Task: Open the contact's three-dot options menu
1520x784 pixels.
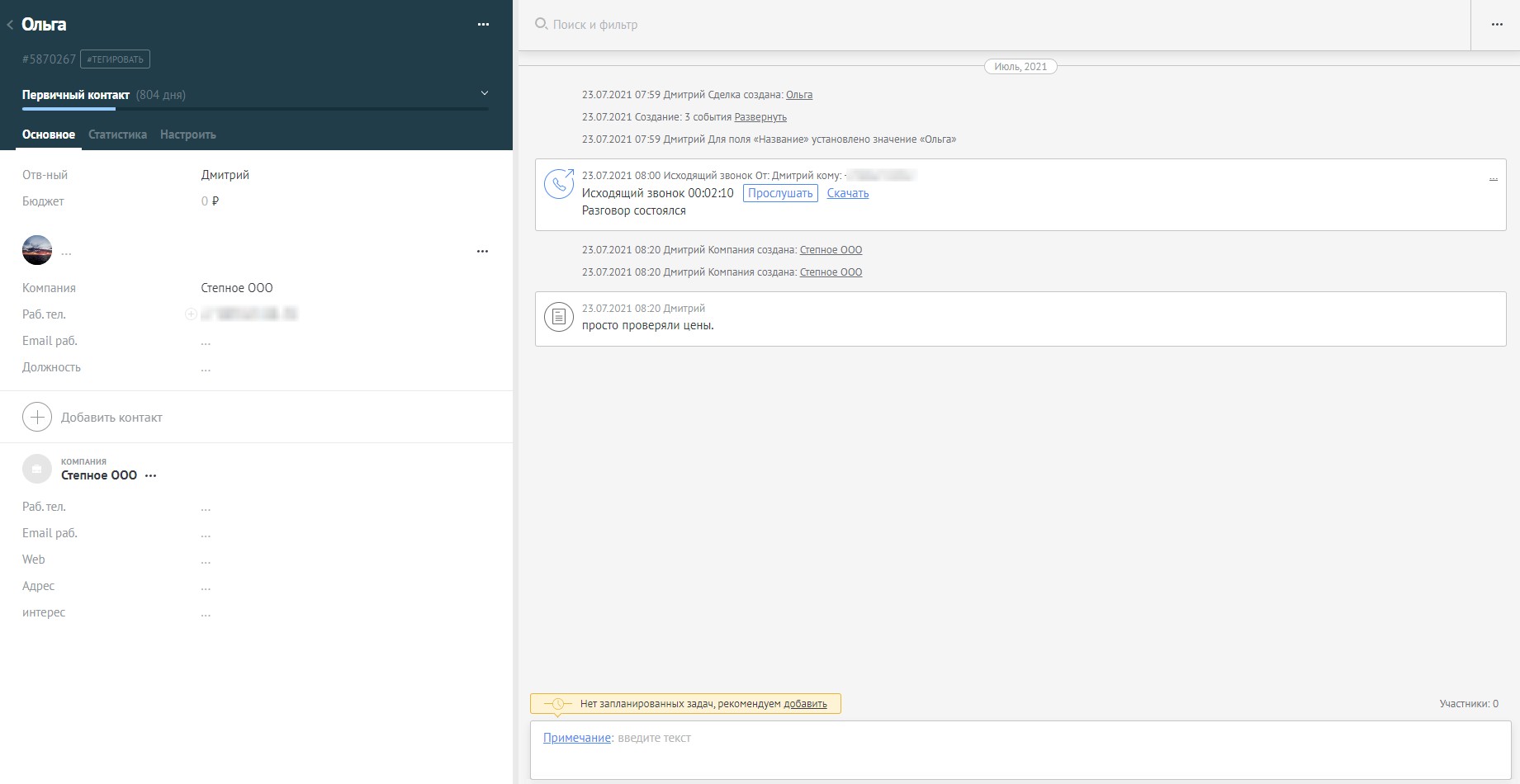Action: coord(482,251)
